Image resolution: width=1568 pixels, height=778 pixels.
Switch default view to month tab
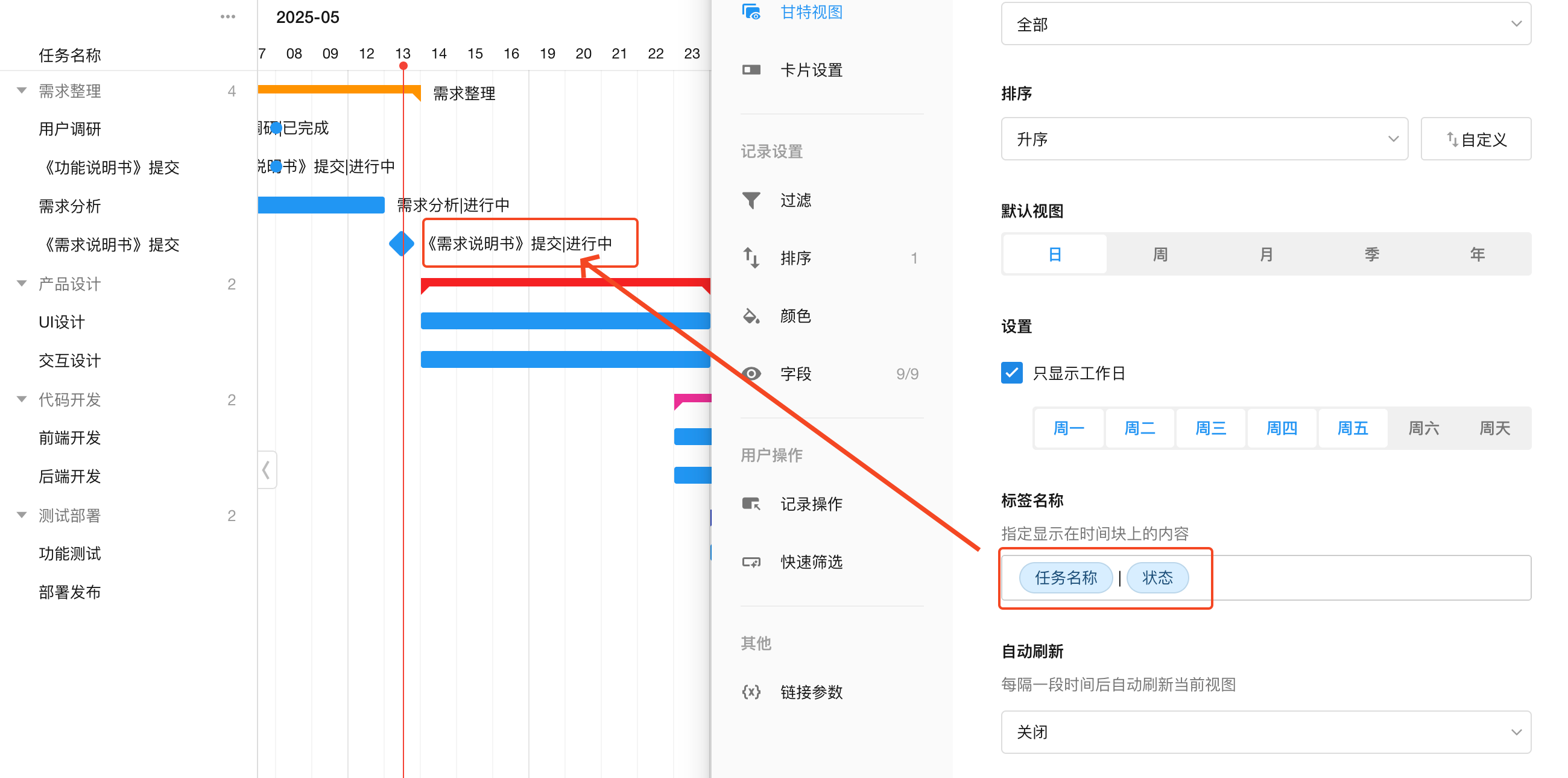click(1266, 255)
